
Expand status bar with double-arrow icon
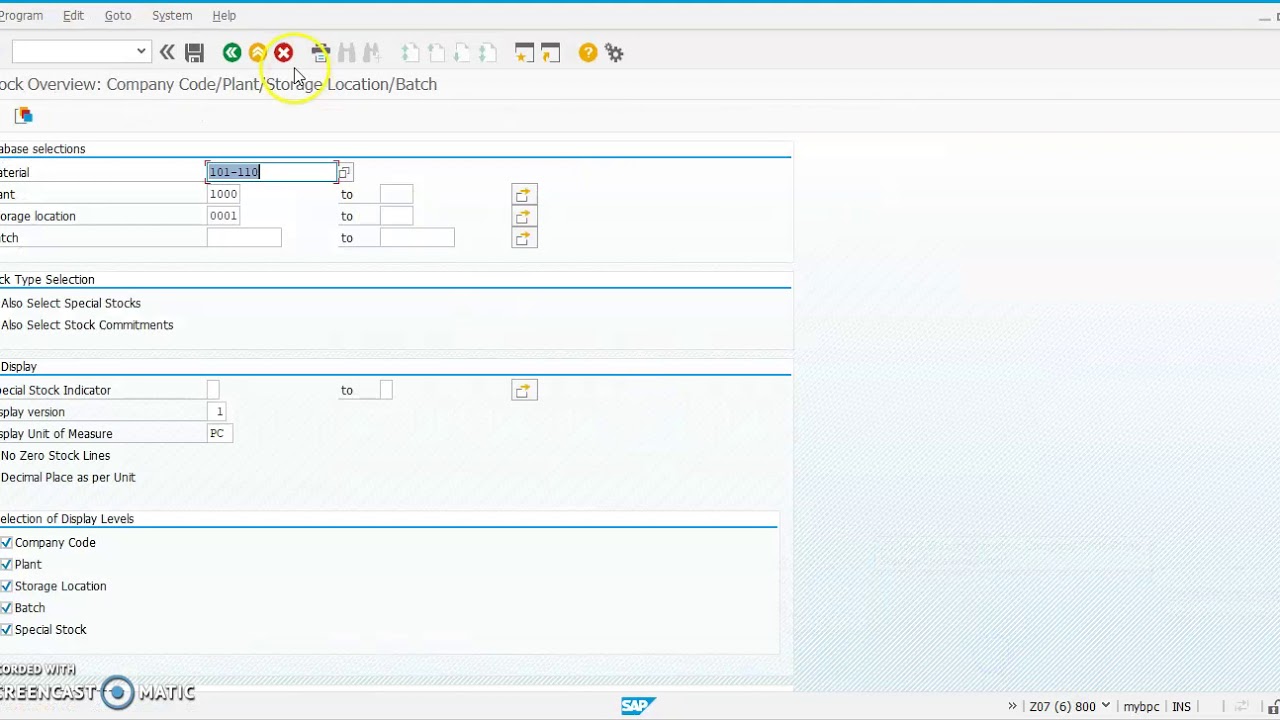(1012, 706)
